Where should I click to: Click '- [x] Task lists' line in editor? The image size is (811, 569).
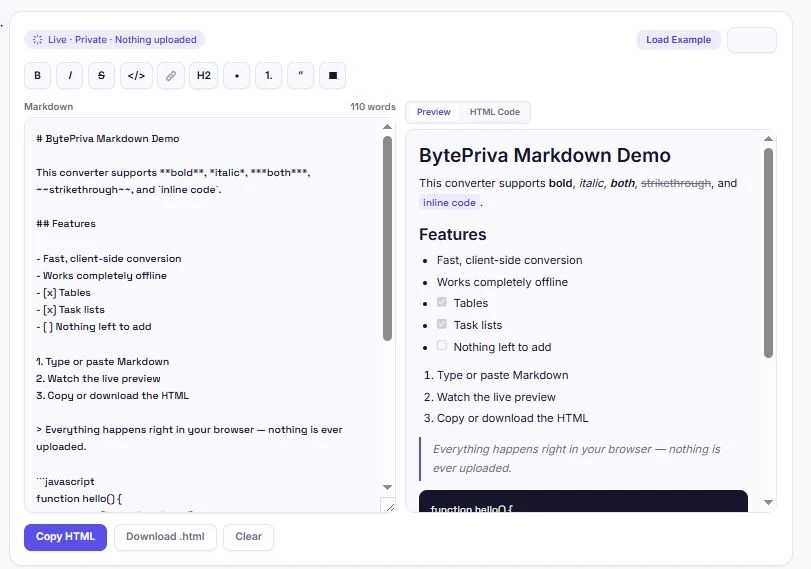[x=70, y=310]
